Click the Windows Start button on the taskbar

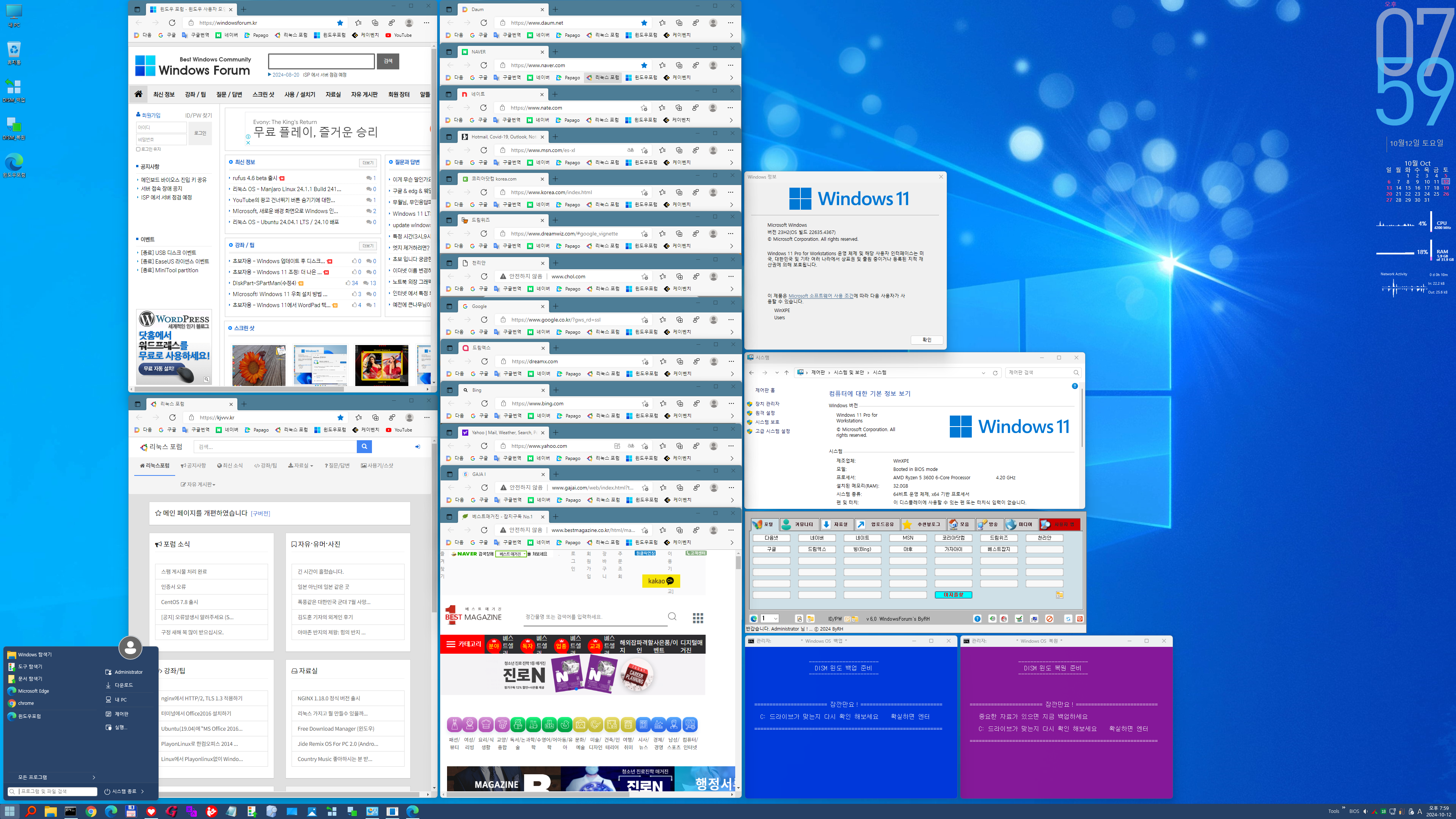(10, 811)
